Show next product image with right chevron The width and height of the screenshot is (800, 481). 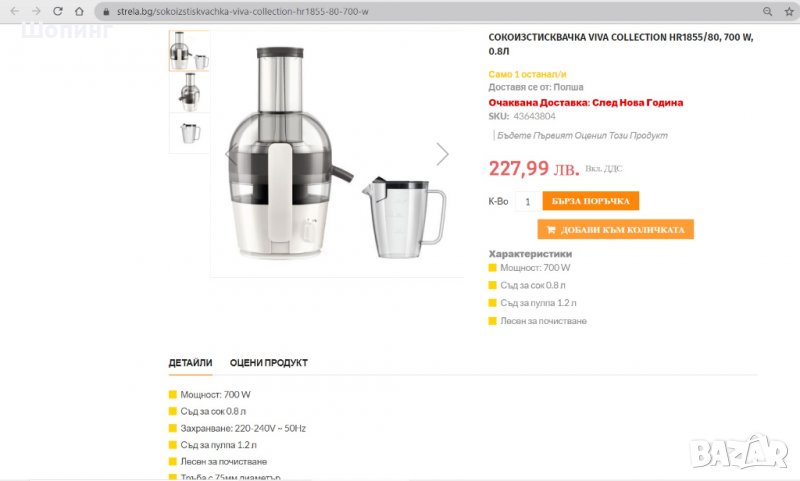[442, 154]
